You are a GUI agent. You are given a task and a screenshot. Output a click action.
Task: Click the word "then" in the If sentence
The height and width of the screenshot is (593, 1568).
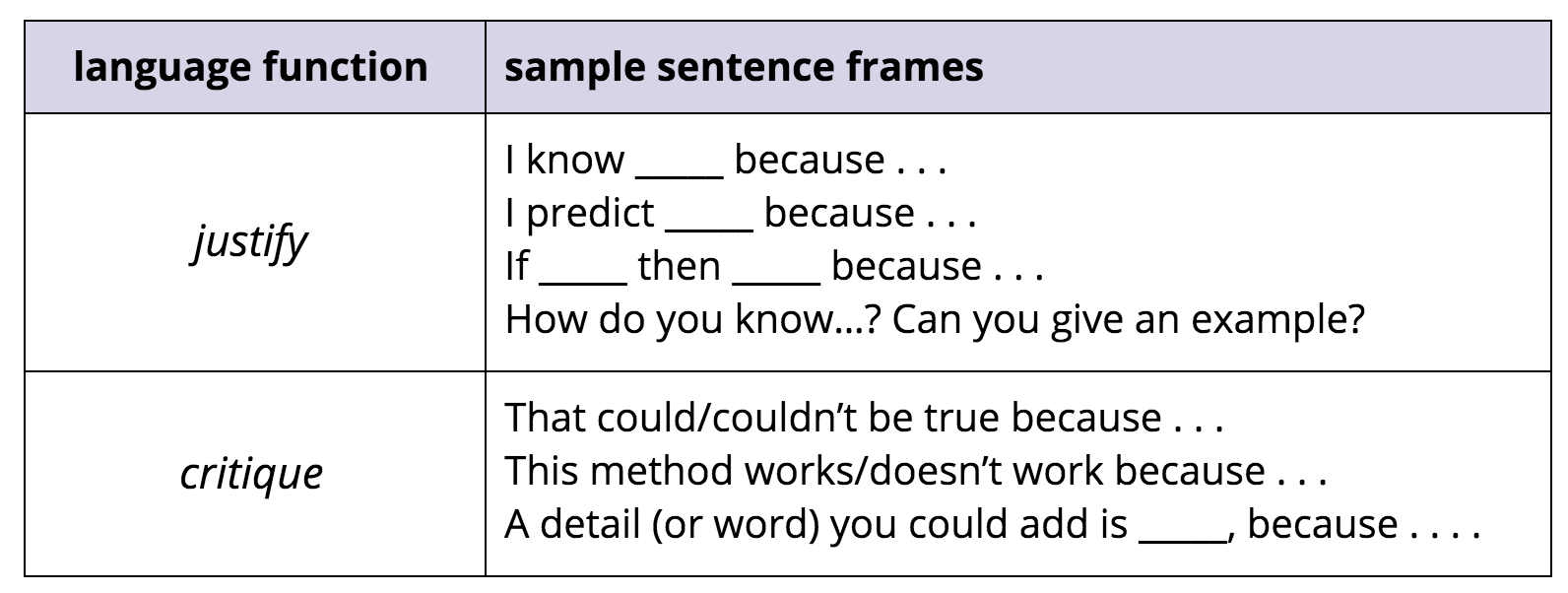click(679, 266)
